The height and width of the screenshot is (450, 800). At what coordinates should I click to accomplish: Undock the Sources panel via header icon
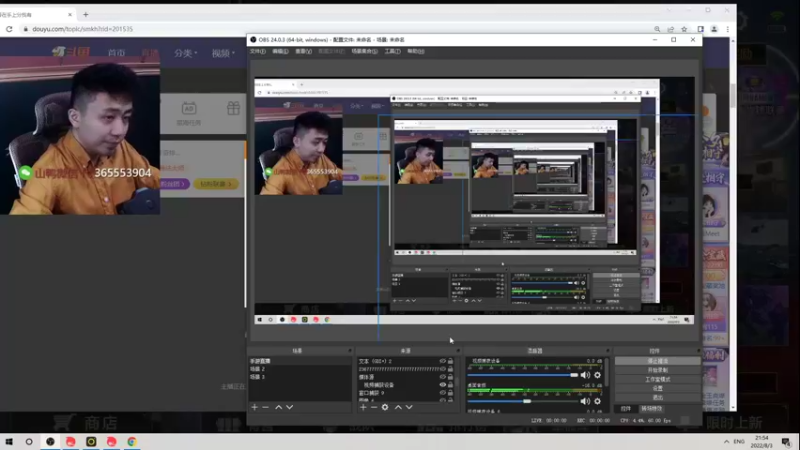458,351
